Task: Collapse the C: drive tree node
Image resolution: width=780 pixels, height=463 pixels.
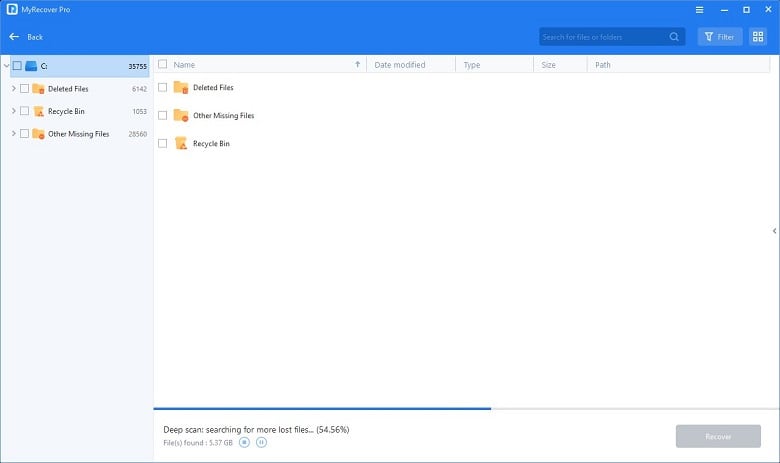Action: coord(6,66)
